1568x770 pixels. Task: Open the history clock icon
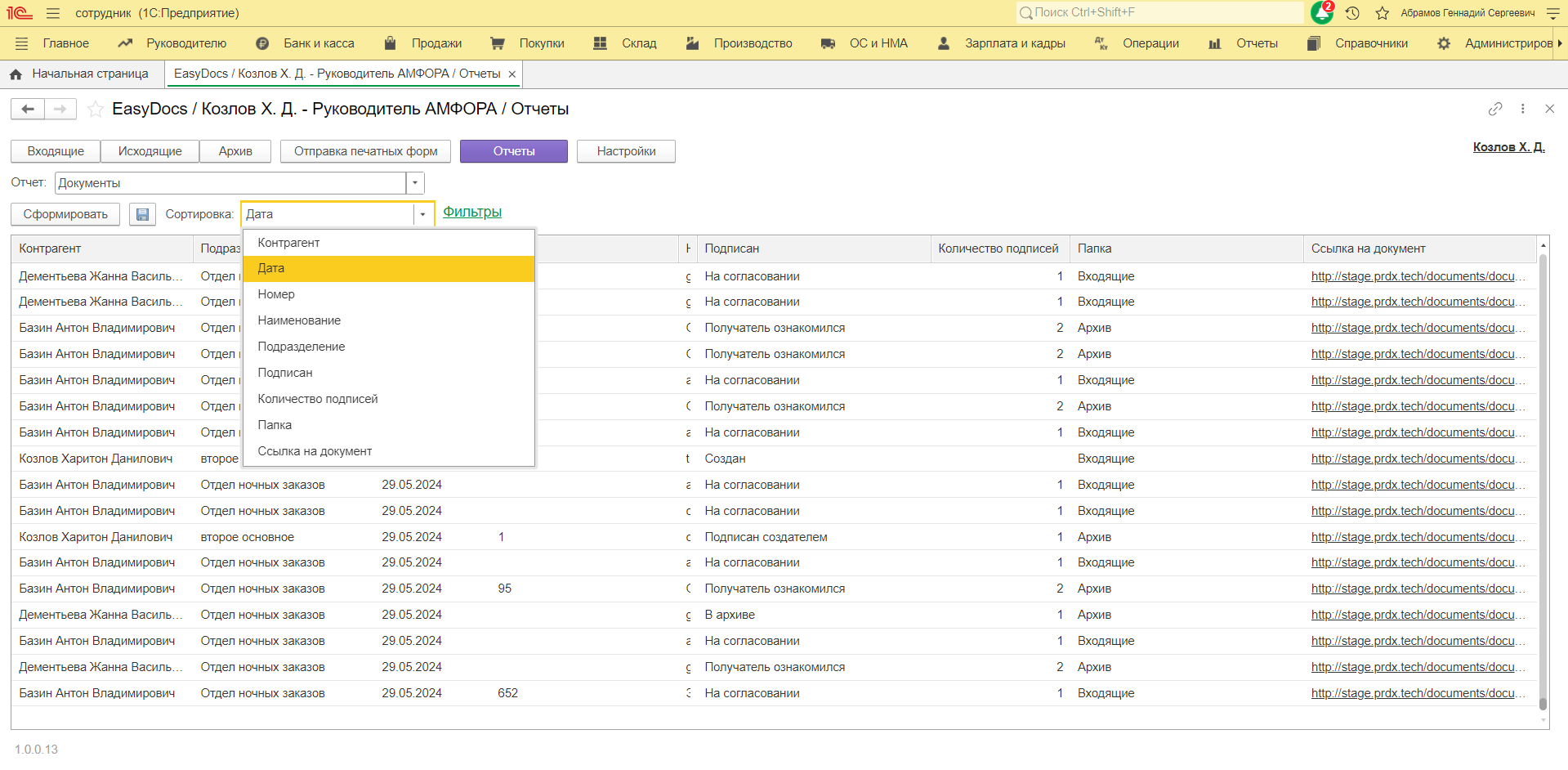[1352, 13]
